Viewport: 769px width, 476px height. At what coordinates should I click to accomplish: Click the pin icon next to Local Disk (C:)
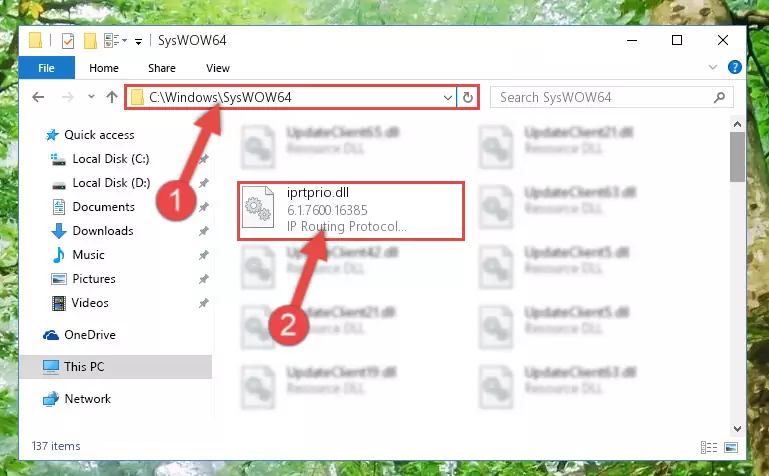click(204, 159)
